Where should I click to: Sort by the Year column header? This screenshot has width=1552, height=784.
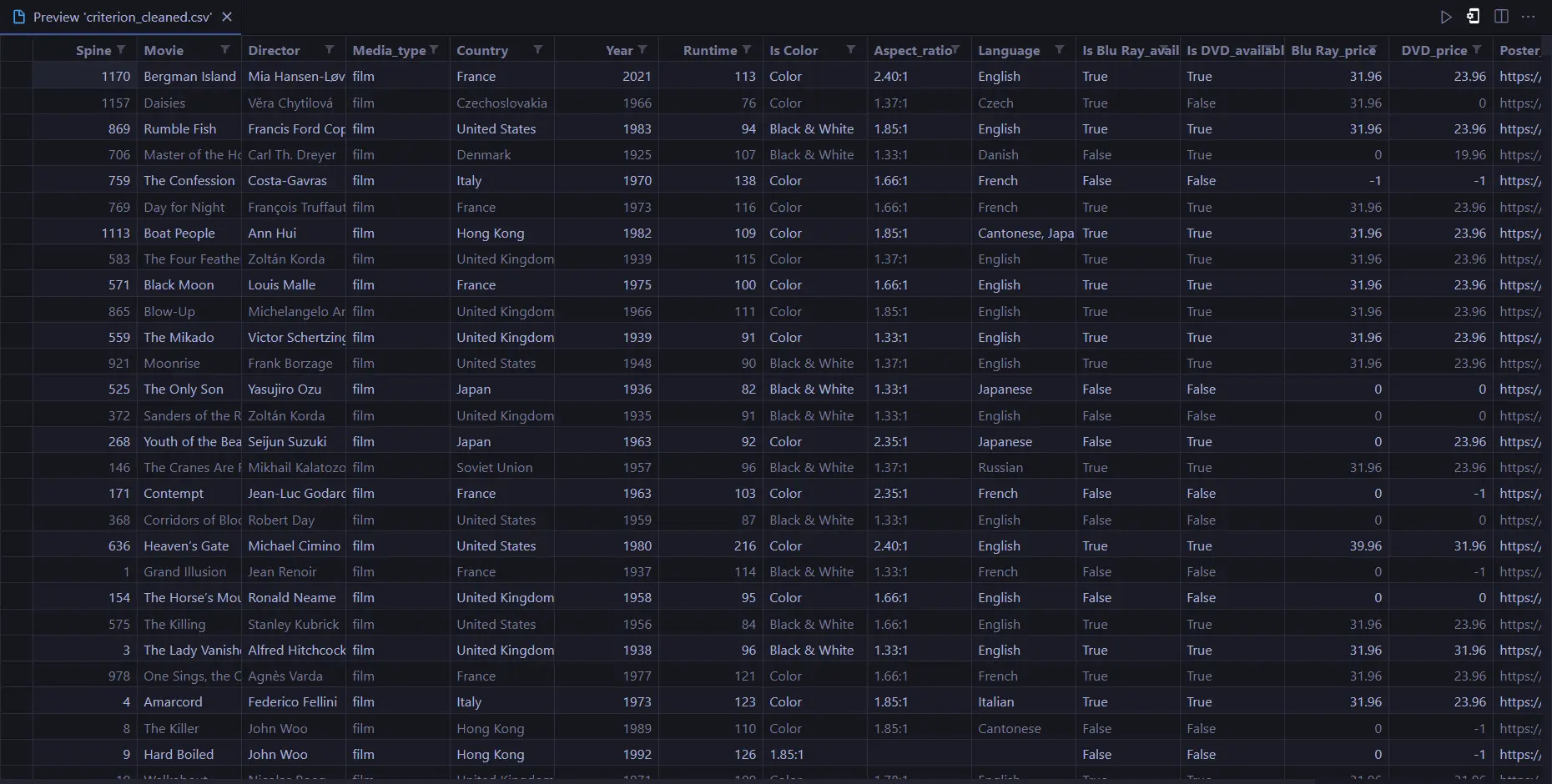[619, 50]
